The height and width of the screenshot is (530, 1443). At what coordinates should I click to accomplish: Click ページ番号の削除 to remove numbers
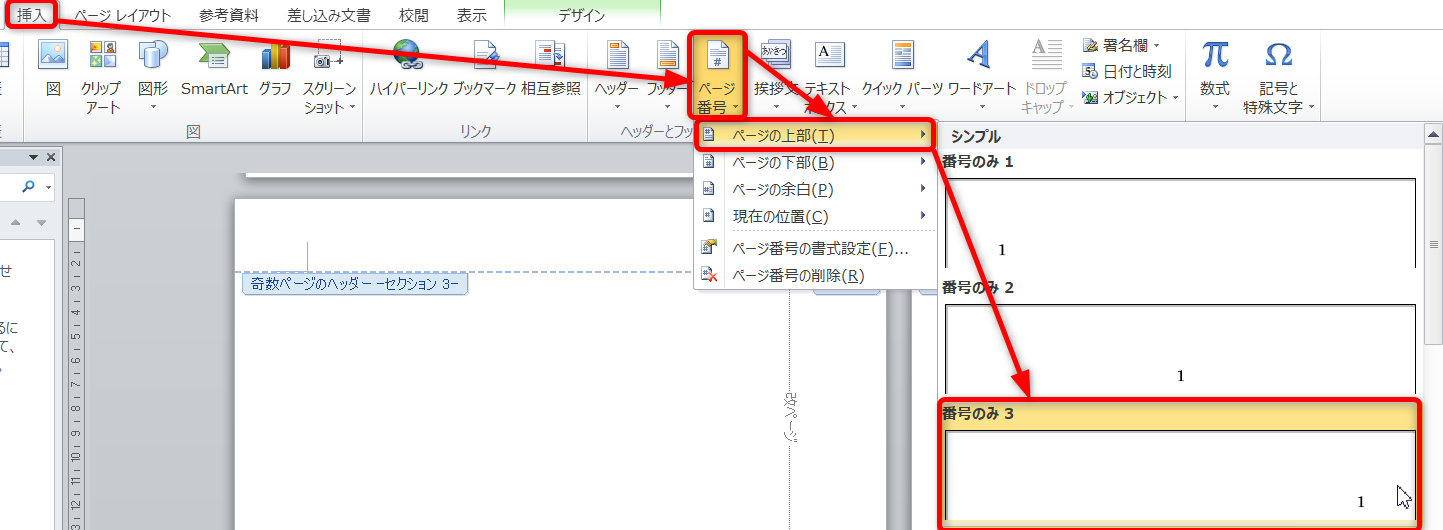(x=797, y=275)
